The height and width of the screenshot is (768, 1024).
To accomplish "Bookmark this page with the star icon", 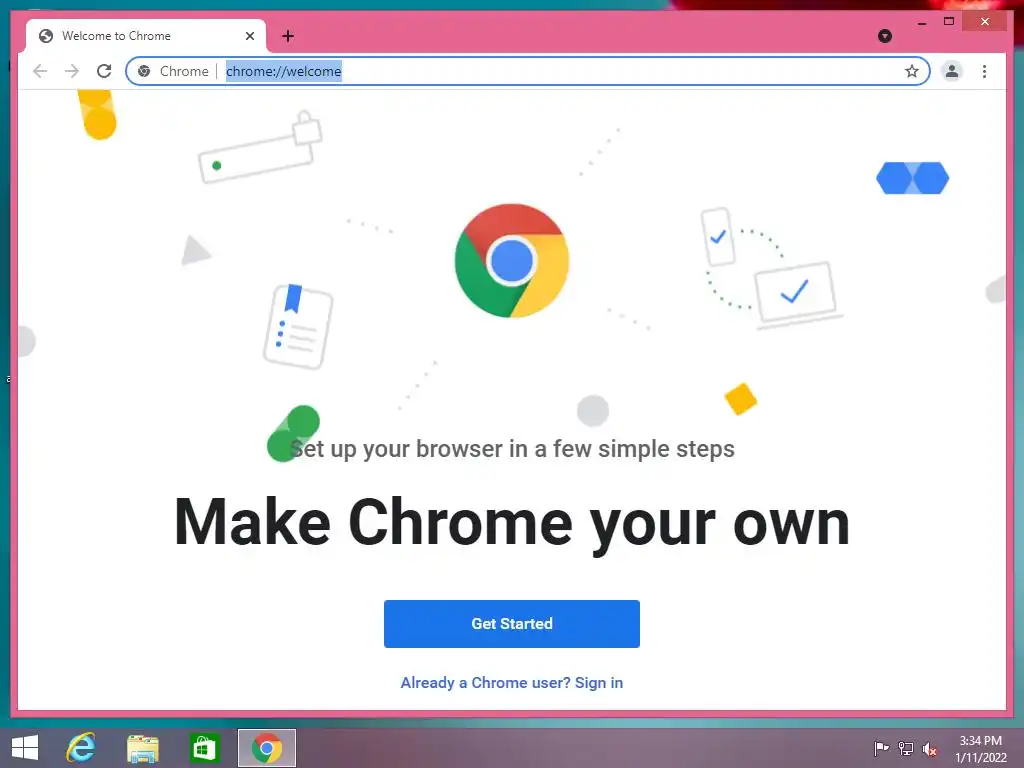I will tap(912, 71).
